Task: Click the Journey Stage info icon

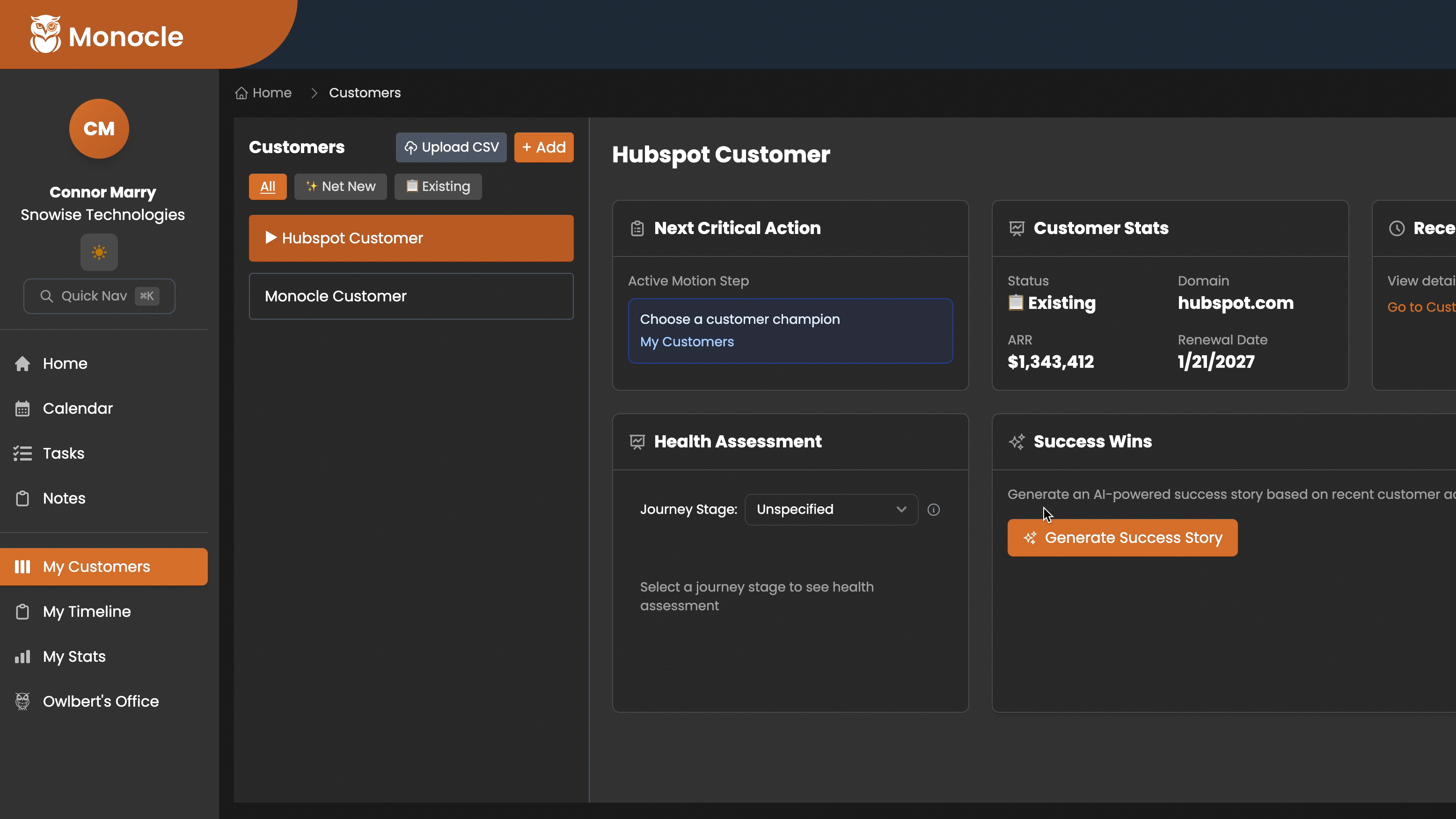Action: click(934, 510)
